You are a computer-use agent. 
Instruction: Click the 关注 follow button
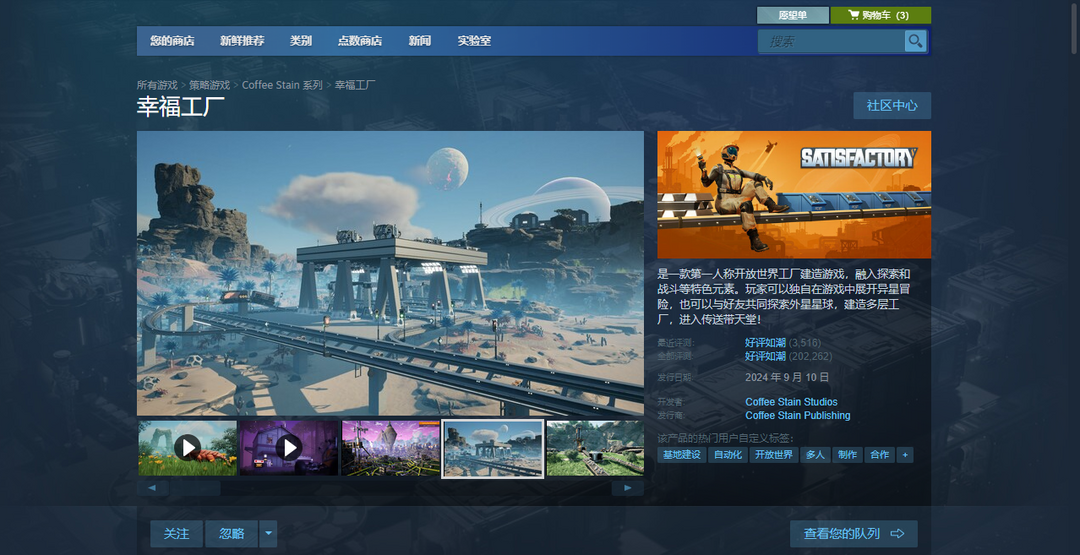point(176,534)
